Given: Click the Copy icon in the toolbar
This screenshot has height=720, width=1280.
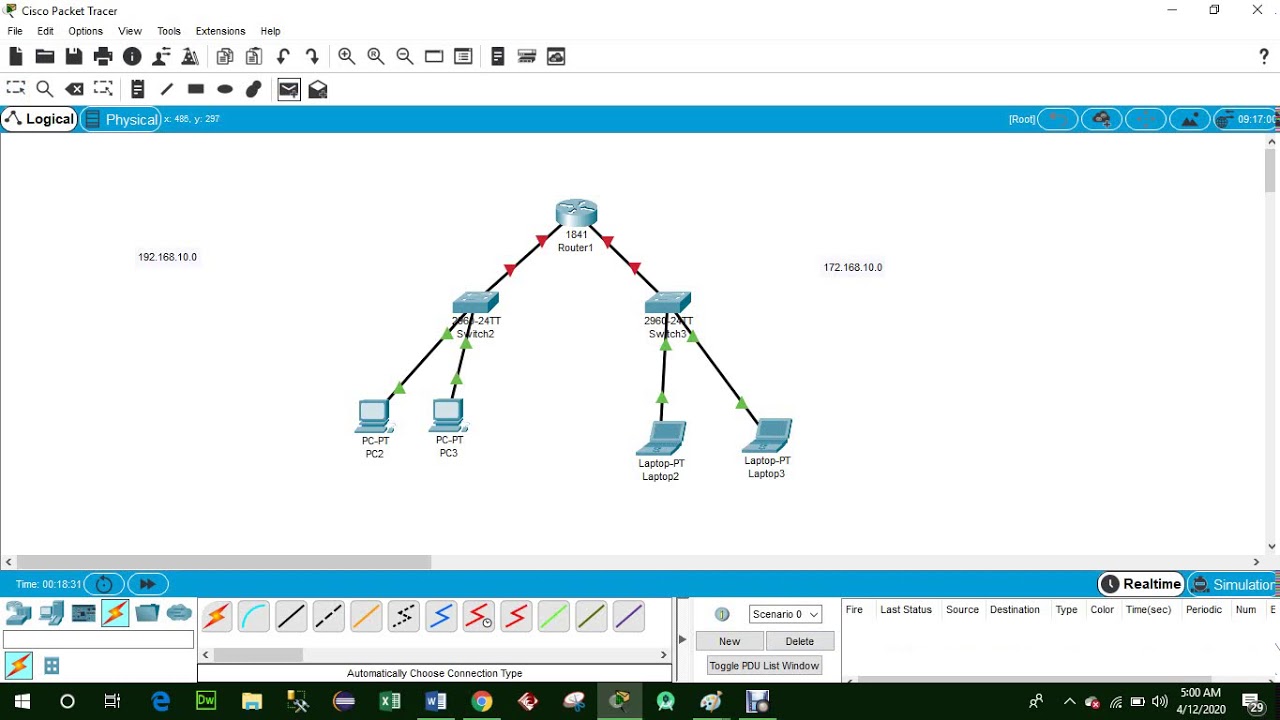Looking at the screenshot, I should tap(225, 57).
